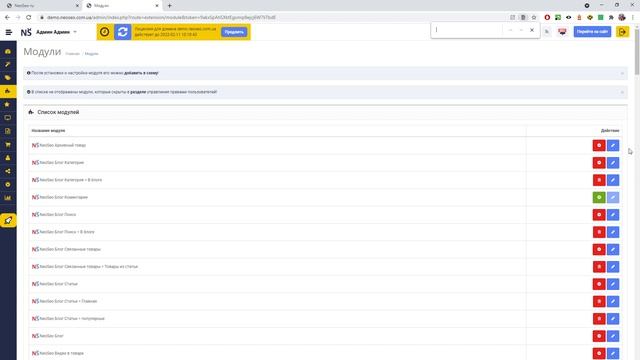Edit NeoSeo Блог Связанные товары module
This screenshot has width=640, height=360.
coord(613,249)
